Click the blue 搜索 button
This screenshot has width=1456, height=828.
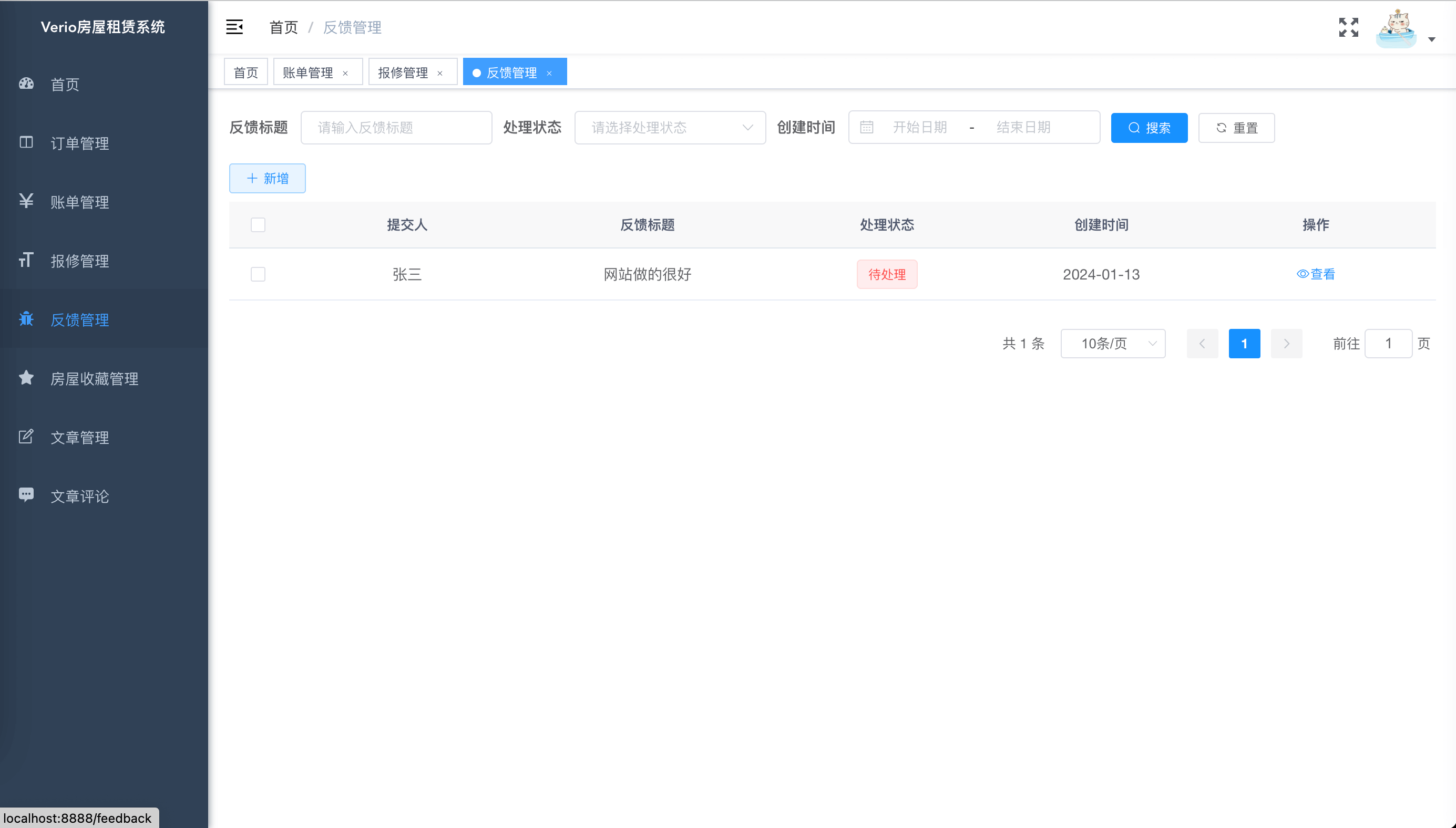coord(1149,128)
